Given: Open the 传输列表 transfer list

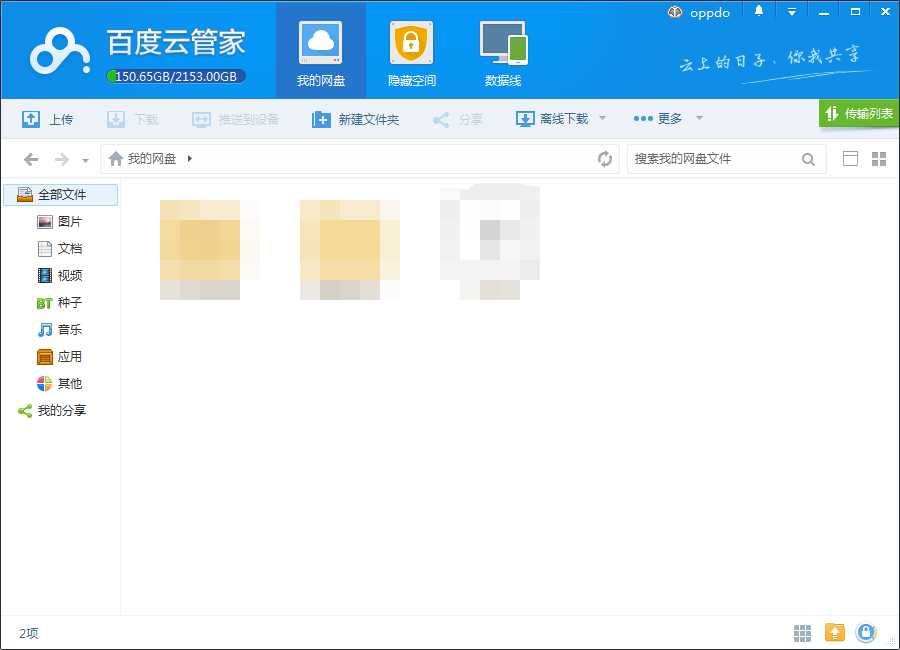Looking at the screenshot, I should point(859,113).
